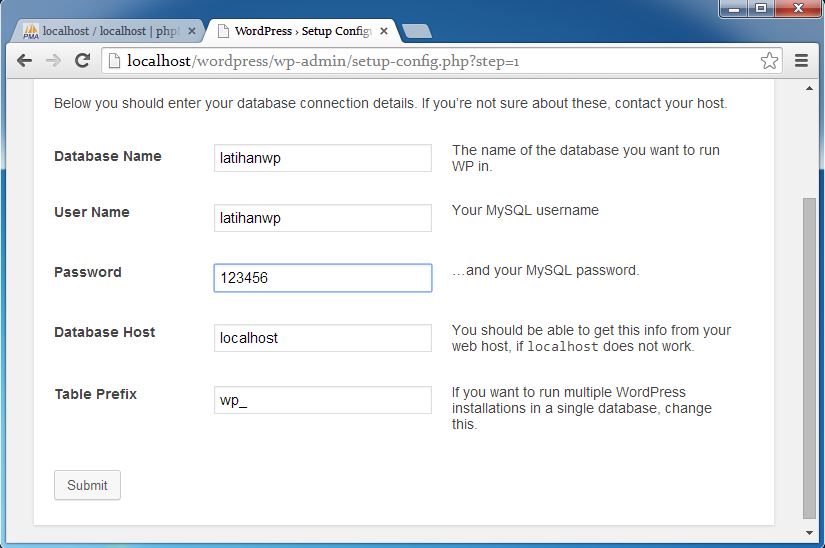This screenshot has height=548, width=825.
Task: Click the 'User Name' label
Action: (x=92, y=212)
